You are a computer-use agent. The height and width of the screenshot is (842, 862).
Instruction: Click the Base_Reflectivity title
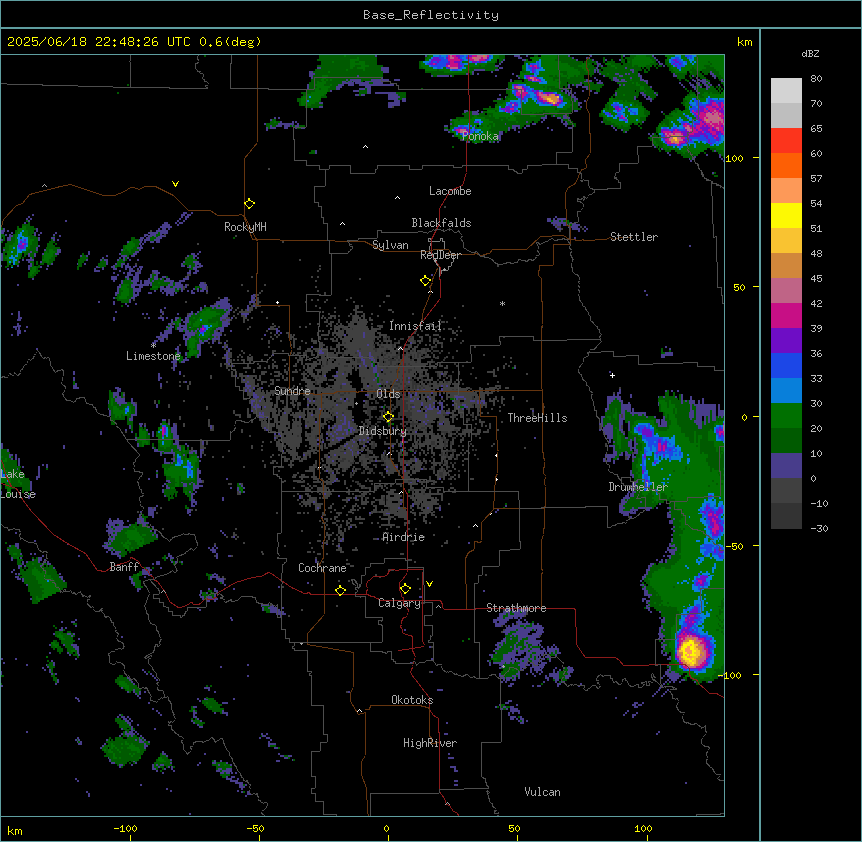point(431,15)
